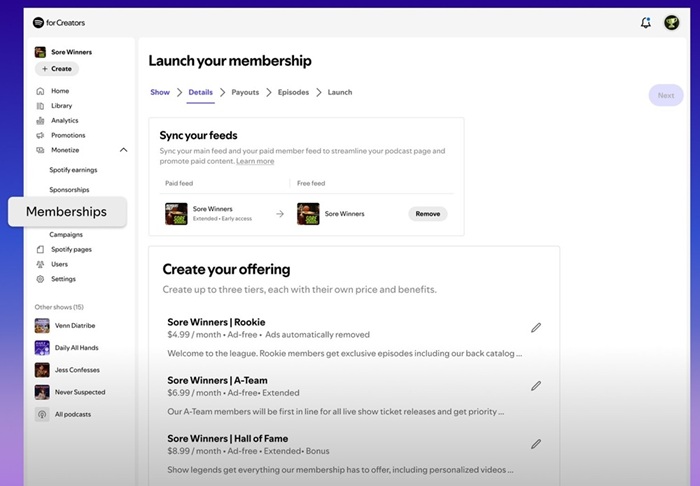Open Sponsorships in sidebar
This screenshot has width=700, height=486.
click(x=69, y=190)
